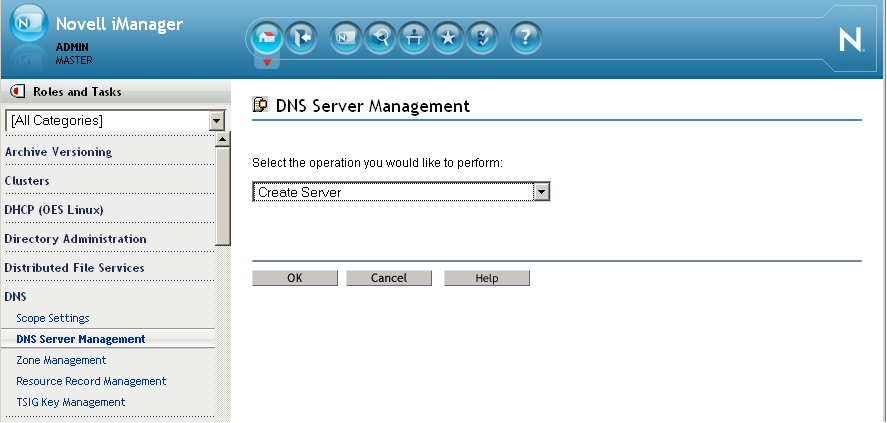
Task: Click the Roles and Tasks panel icon
Action: [x=18, y=91]
